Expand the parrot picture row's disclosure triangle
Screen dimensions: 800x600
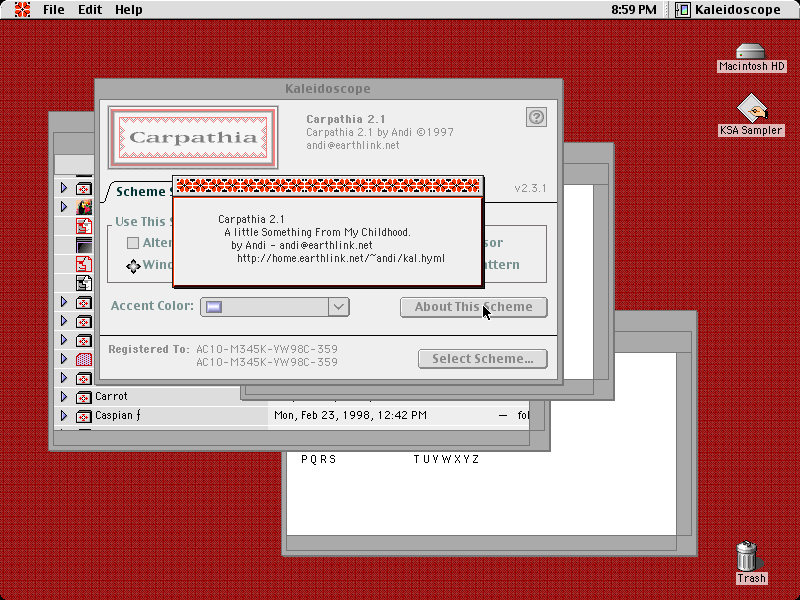64,207
